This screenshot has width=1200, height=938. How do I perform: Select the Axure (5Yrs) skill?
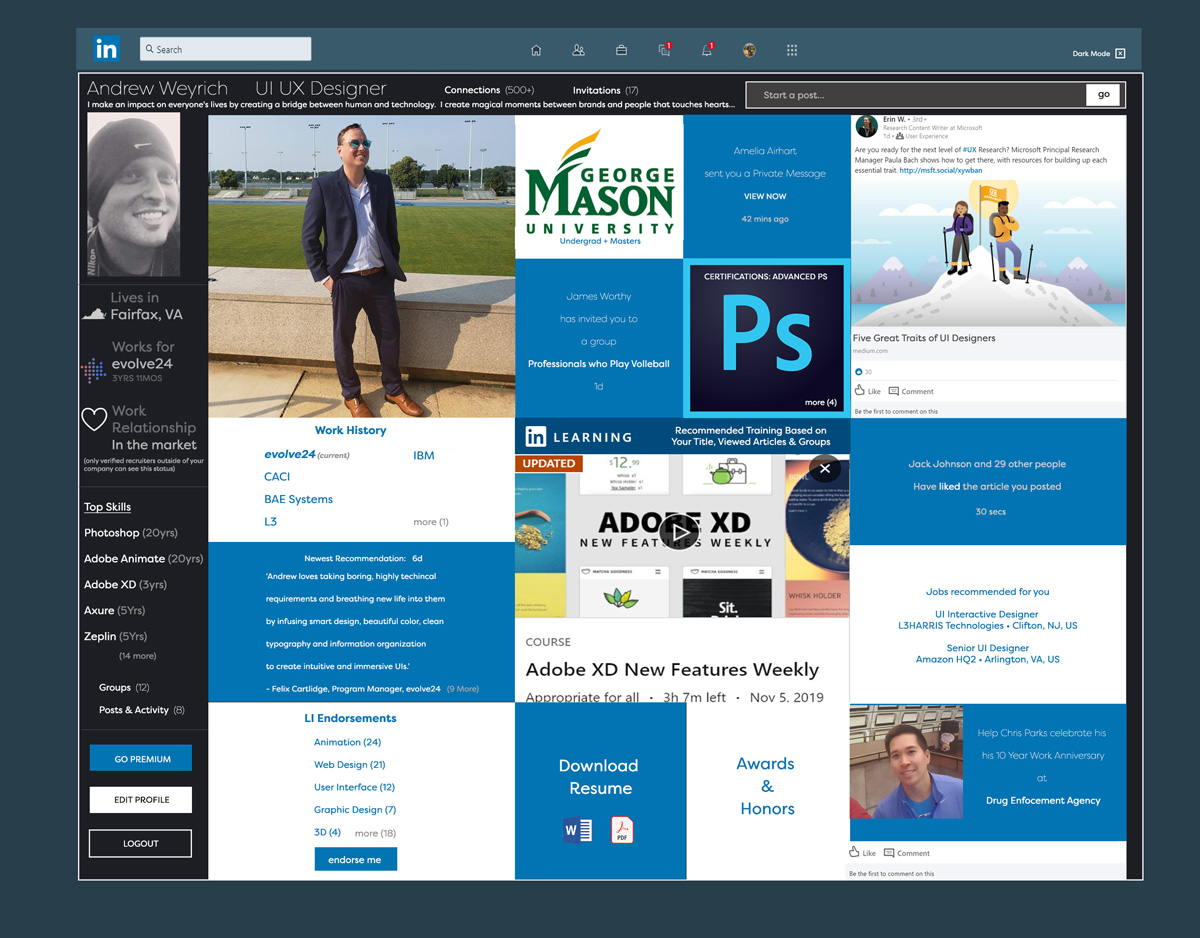(115, 610)
